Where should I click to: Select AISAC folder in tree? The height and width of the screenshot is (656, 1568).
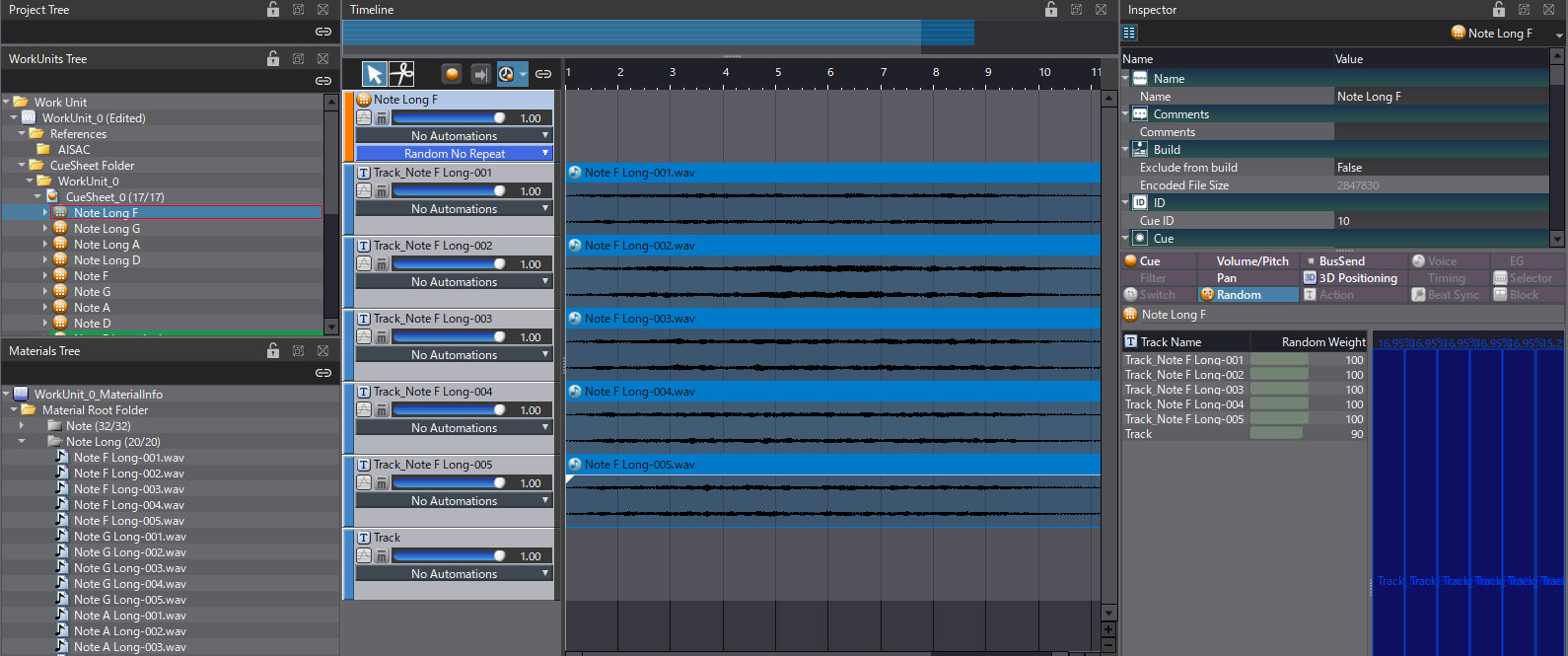coord(74,149)
